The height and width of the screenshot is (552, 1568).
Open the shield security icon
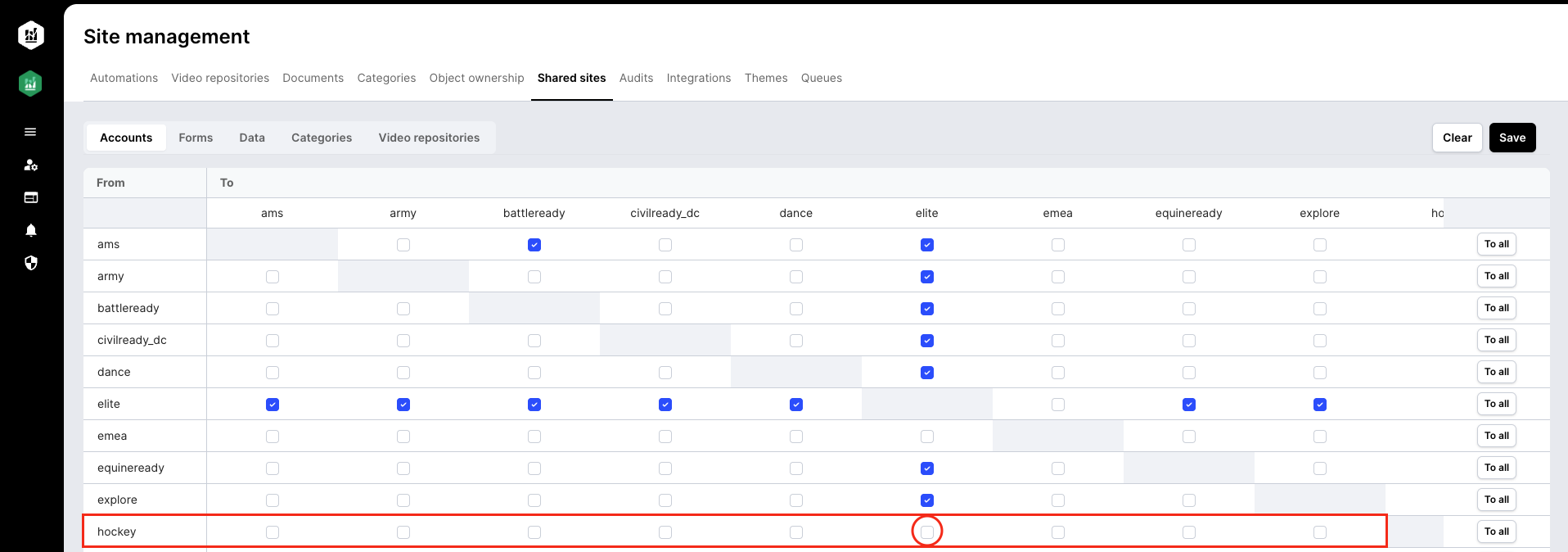(x=31, y=263)
